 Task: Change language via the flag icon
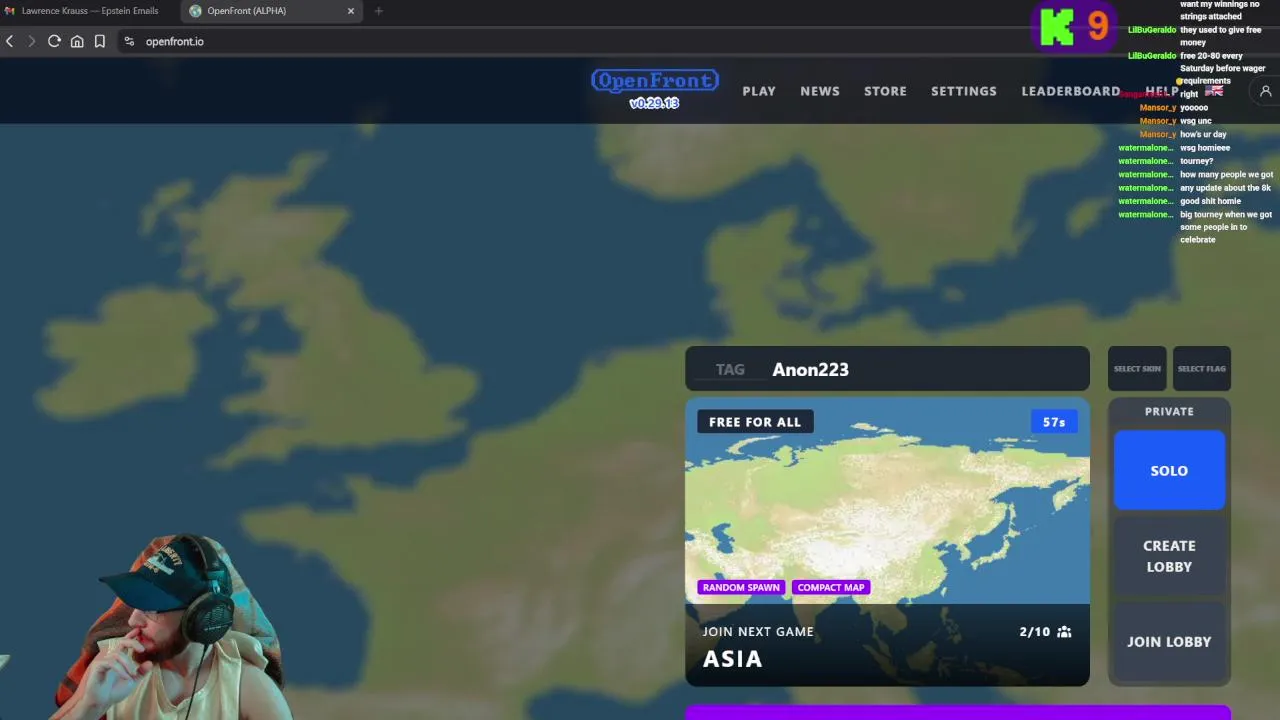click(x=1214, y=90)
